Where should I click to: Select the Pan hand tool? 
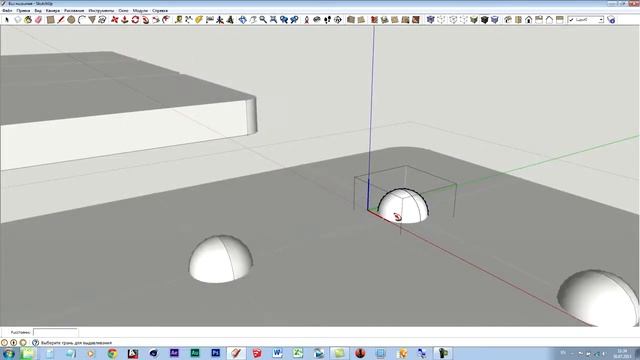tap(253, 20)
